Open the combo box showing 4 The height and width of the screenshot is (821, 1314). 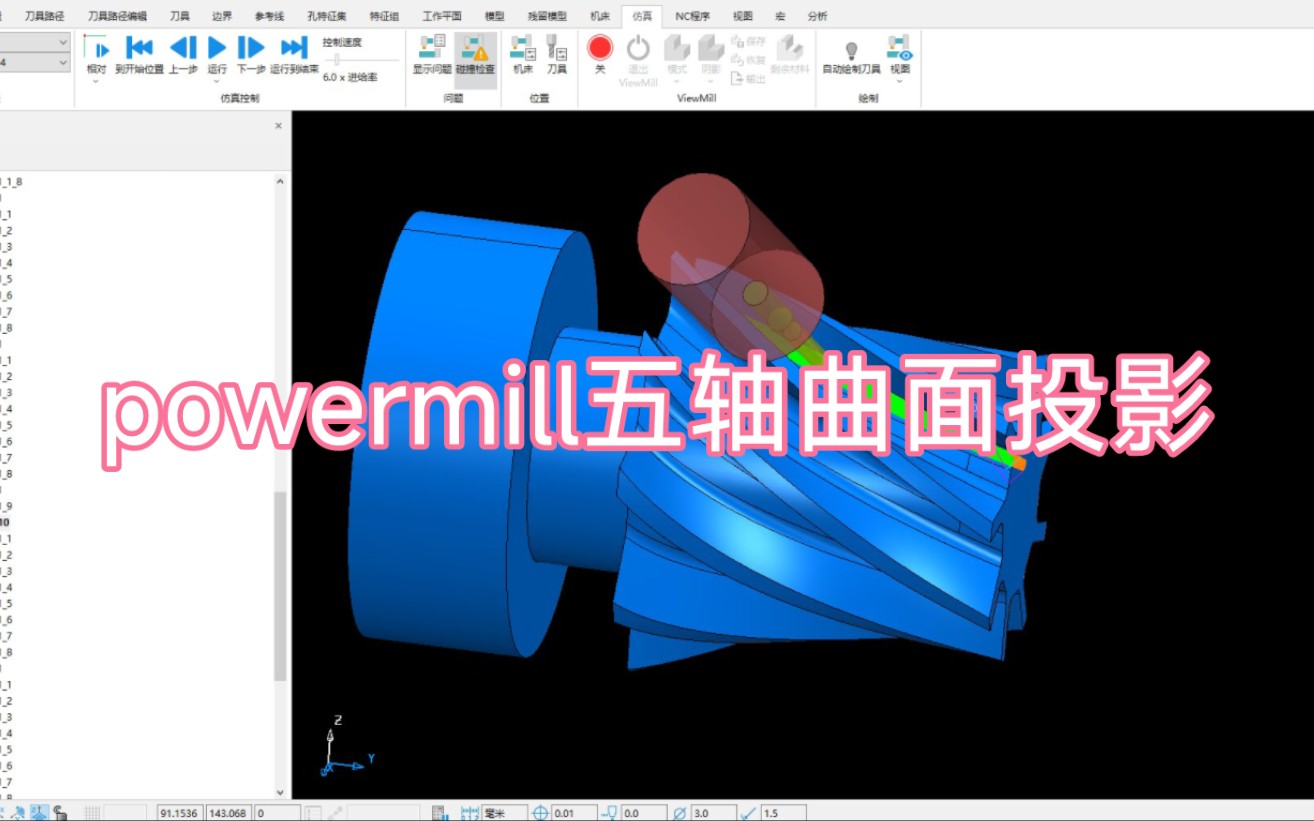pos(35,63)
